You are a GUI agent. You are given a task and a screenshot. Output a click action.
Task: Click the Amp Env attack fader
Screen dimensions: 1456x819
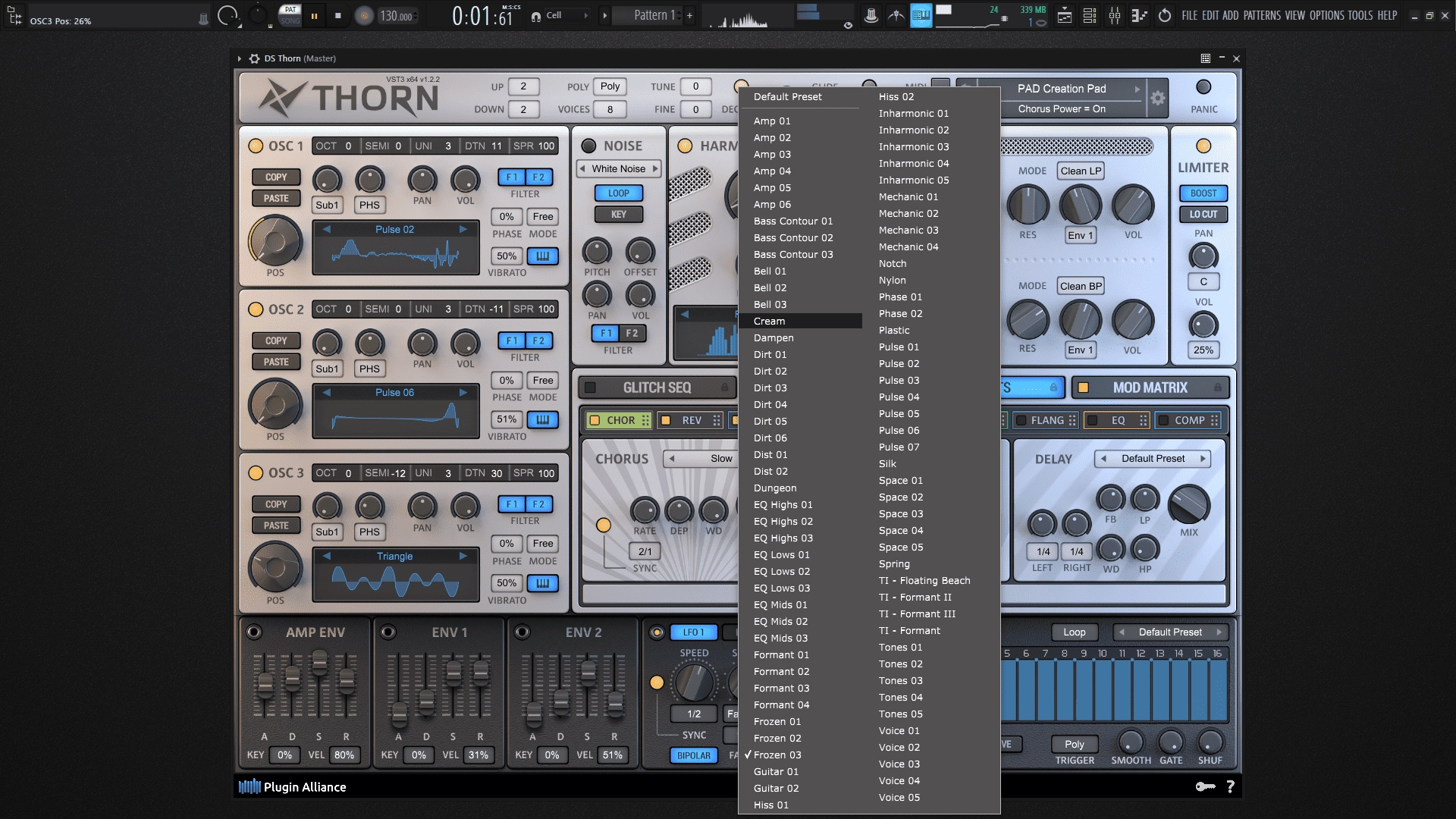265,686
